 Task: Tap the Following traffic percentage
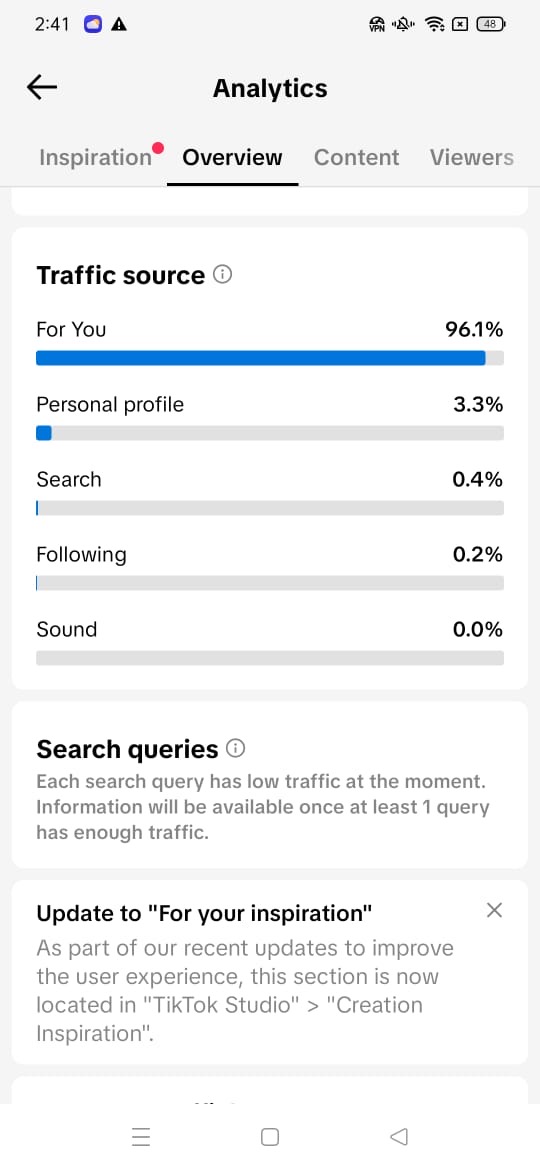477,554
